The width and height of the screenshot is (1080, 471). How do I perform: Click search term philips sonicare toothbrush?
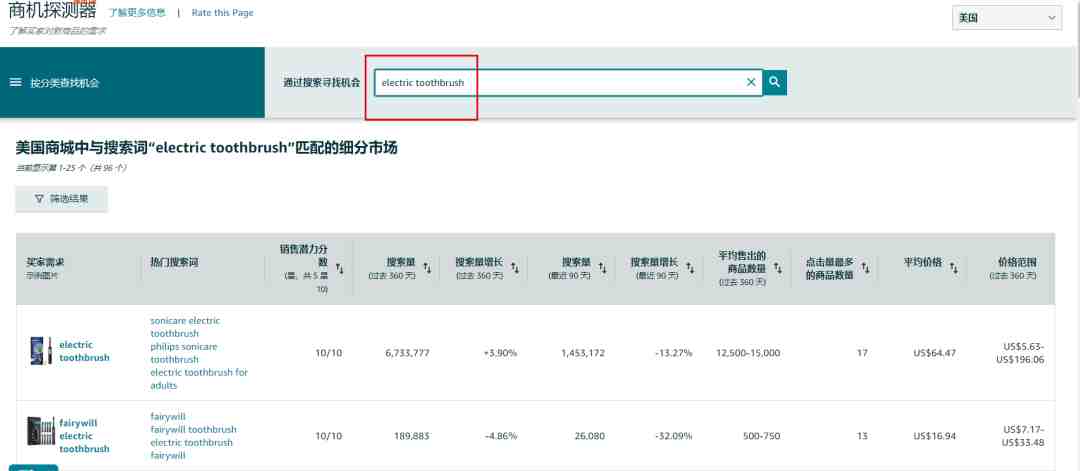pyautogui.click(x=184, y=353)
